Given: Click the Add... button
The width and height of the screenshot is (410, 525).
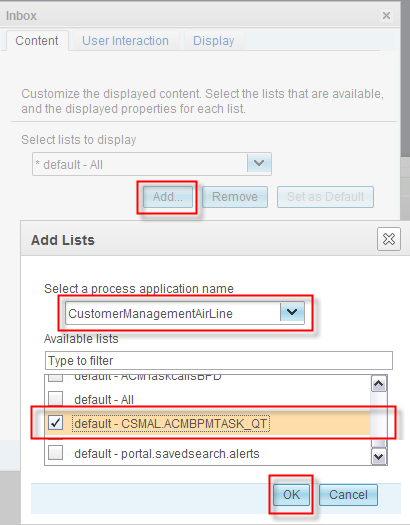Looking at the screenshot, I should [x=168, y=197].
